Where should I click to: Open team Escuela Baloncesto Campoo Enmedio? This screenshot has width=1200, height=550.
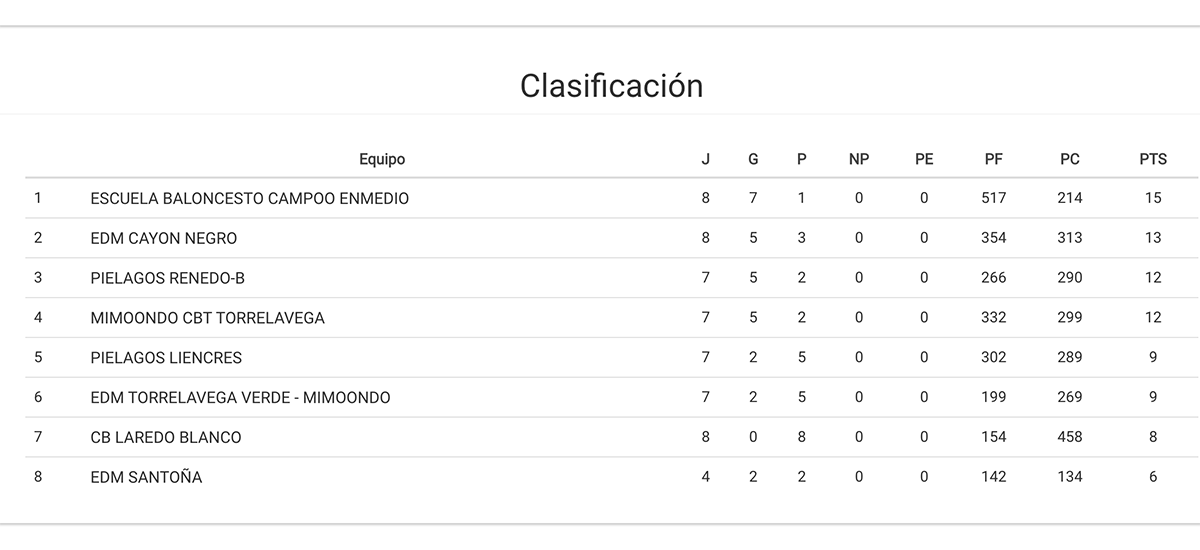click(249, 198)
